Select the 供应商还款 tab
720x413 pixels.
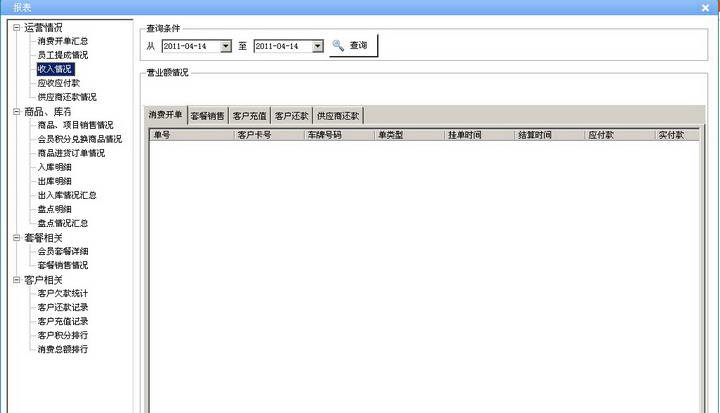(338, 116)
